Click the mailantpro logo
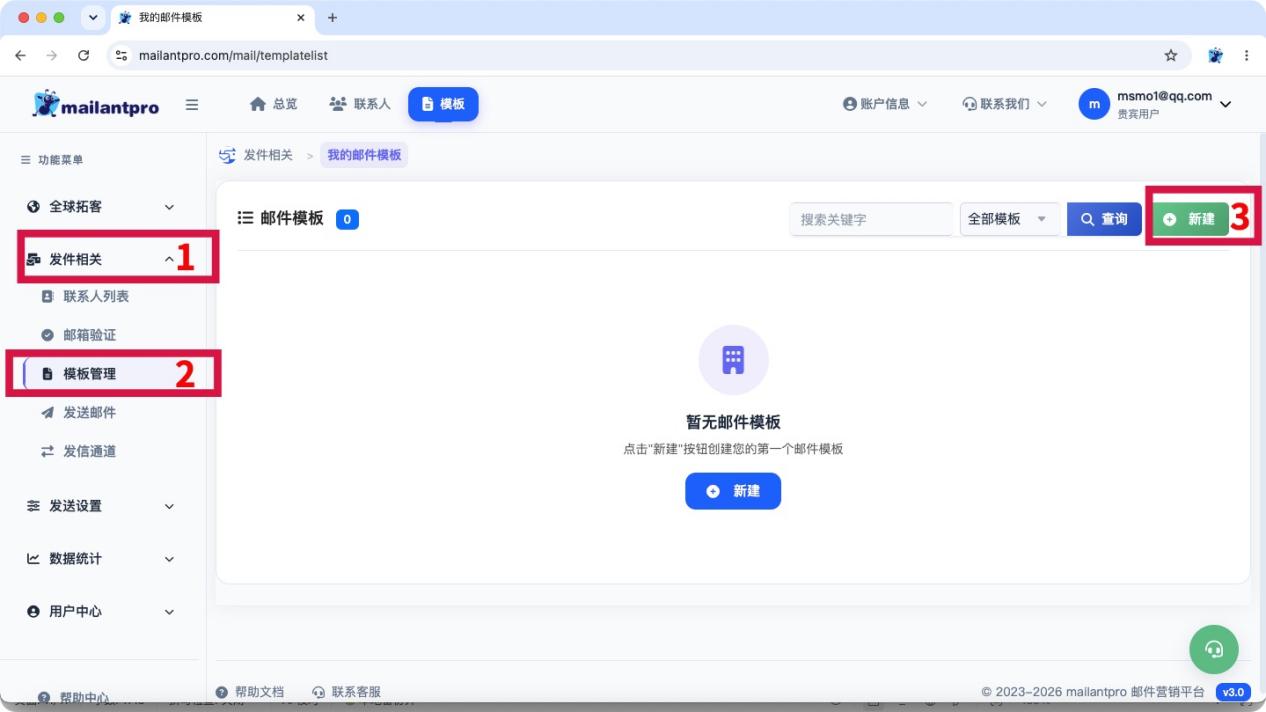Image resolution: width=1266 pixels, height=712 pixels. point(96,104)
